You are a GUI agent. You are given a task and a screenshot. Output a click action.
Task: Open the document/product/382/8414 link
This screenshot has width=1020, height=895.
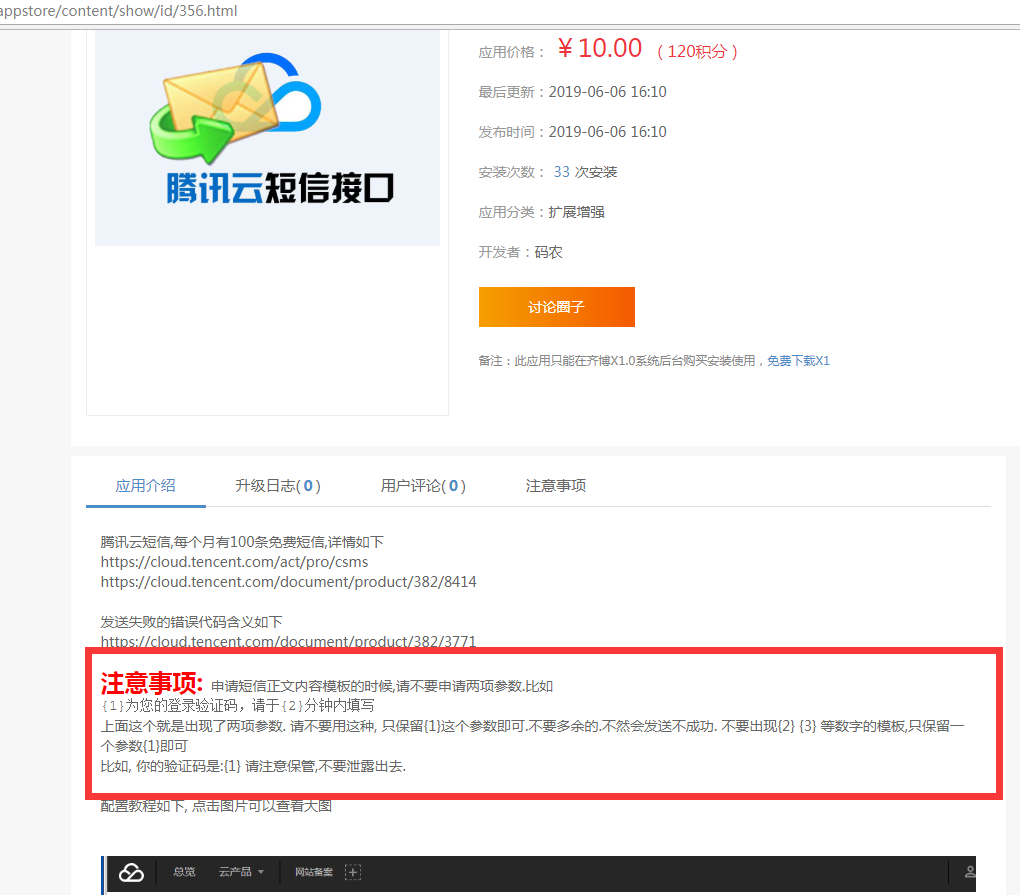click(288, 582)
